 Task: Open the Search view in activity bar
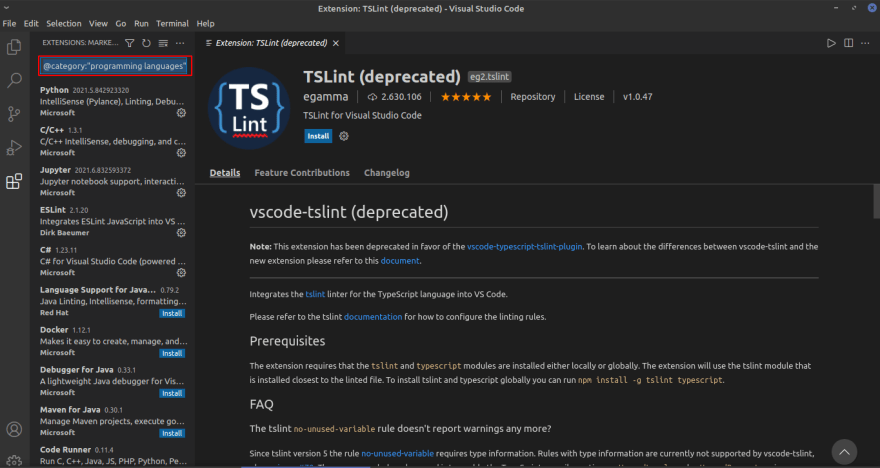pos(14,80)
